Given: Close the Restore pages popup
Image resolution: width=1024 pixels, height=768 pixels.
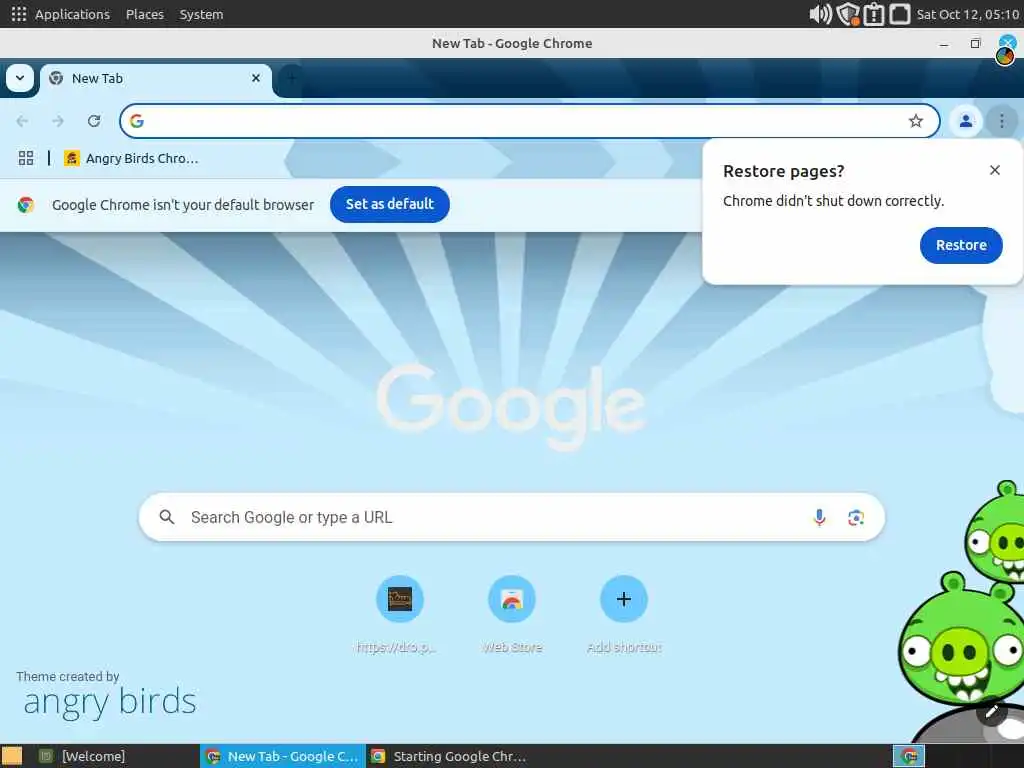Looking at the screenshot, I should coord(995,170).
